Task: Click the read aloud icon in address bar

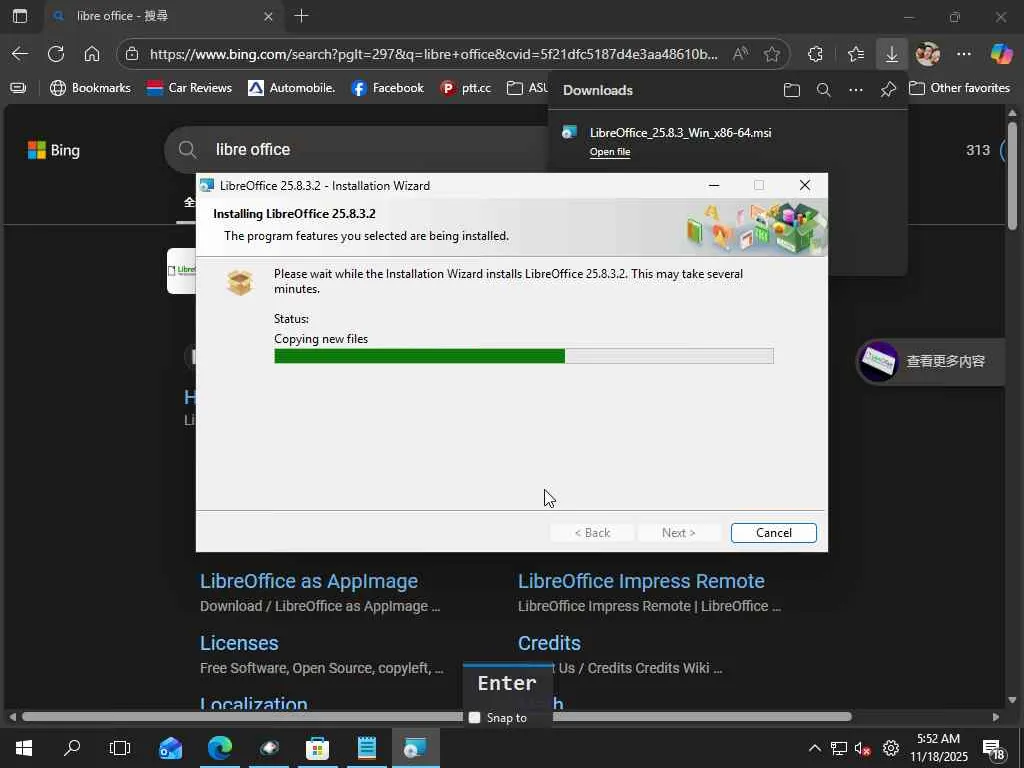Action: [740, 54]
